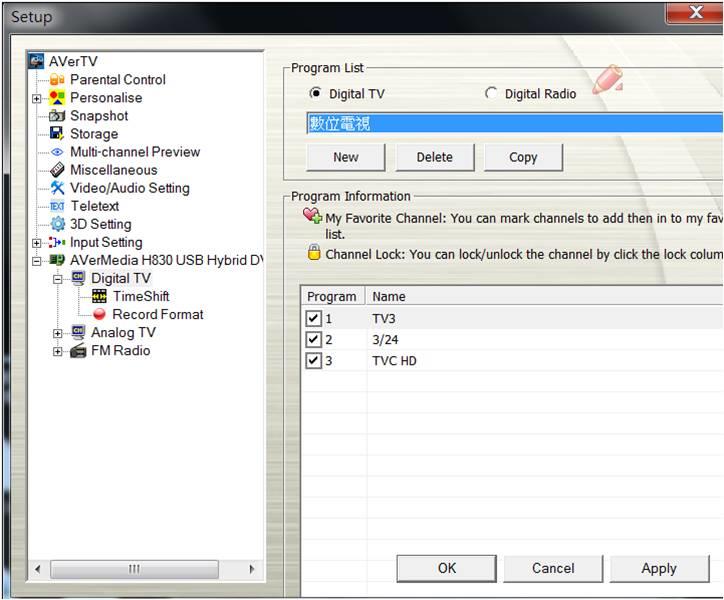The image size is (724, 600).
Task: Select Miscellaneous in the tree
Action: (x=114, y=170)
